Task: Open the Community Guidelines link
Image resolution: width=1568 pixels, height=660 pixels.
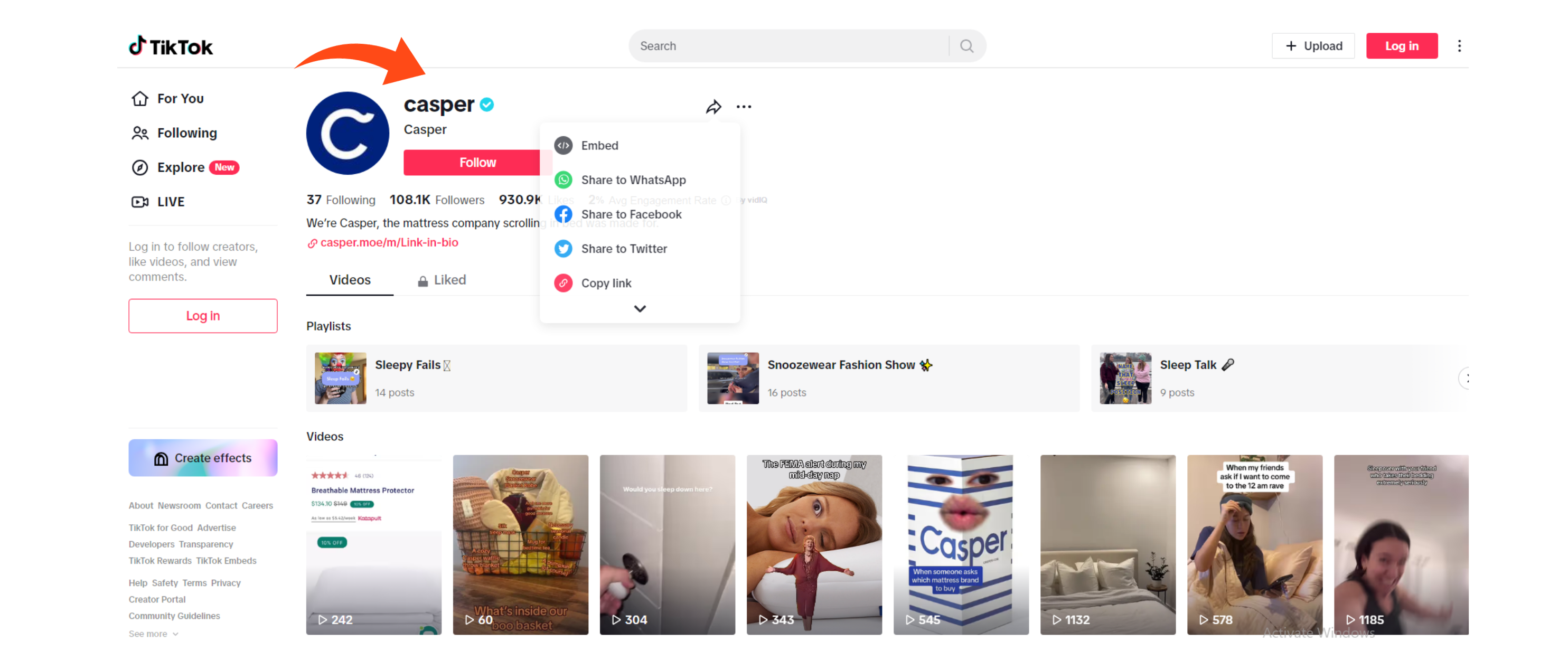Action: click(x=174, y=616)
